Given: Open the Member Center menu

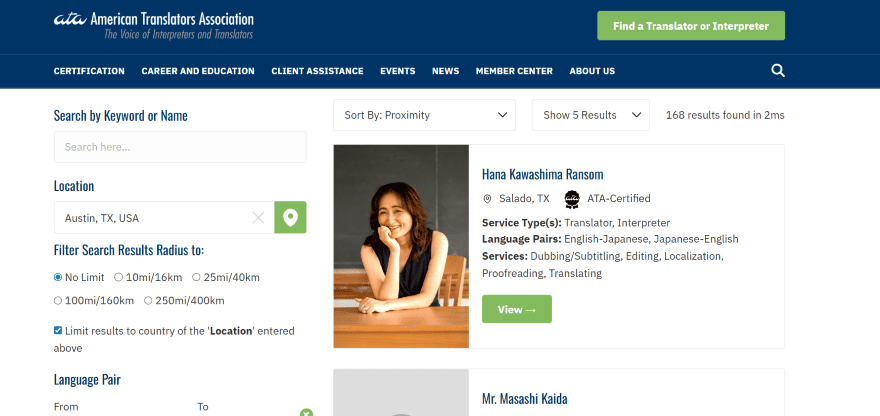Looking at the screenshot, I should [514, 71].
